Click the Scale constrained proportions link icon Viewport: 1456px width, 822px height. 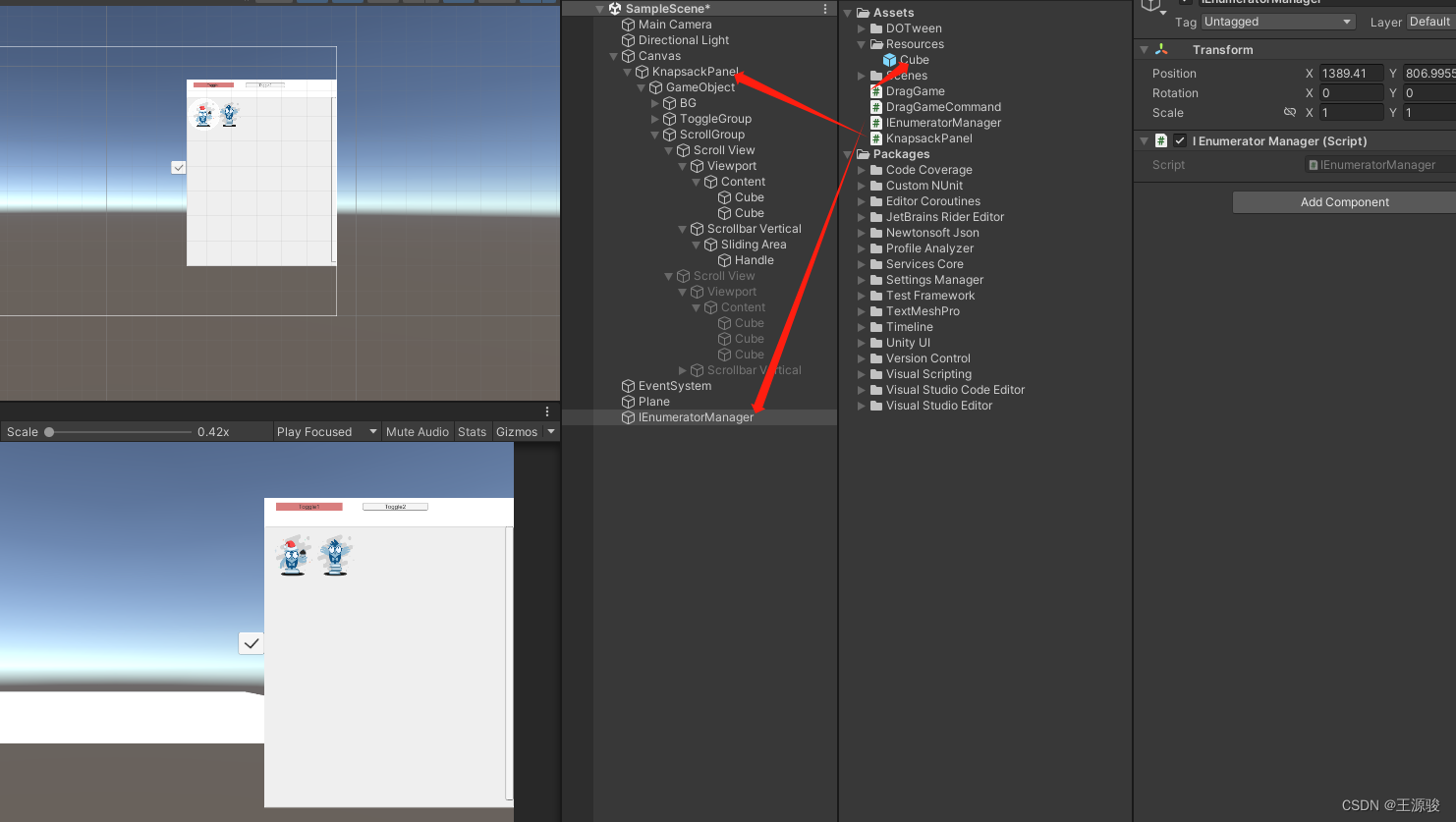coord(1290,113)
